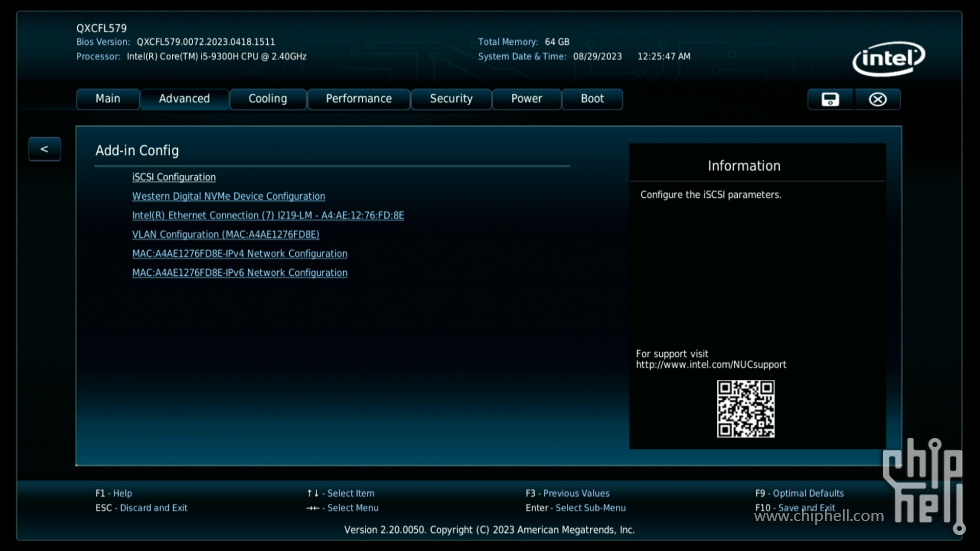Open IPv4 Network Configuration
Viewport: 980px width, 551px height.
click(x=239, y=254)
